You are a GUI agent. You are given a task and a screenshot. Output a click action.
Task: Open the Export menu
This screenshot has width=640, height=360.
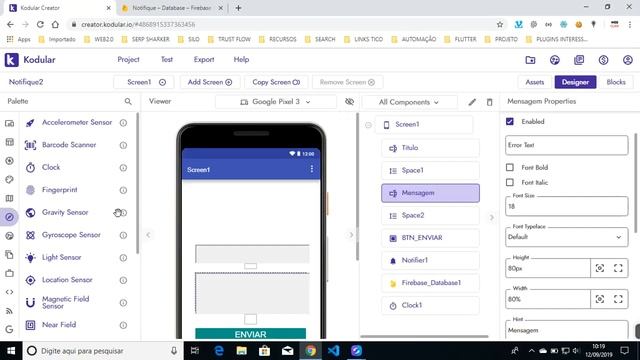(x=204, y=60)
